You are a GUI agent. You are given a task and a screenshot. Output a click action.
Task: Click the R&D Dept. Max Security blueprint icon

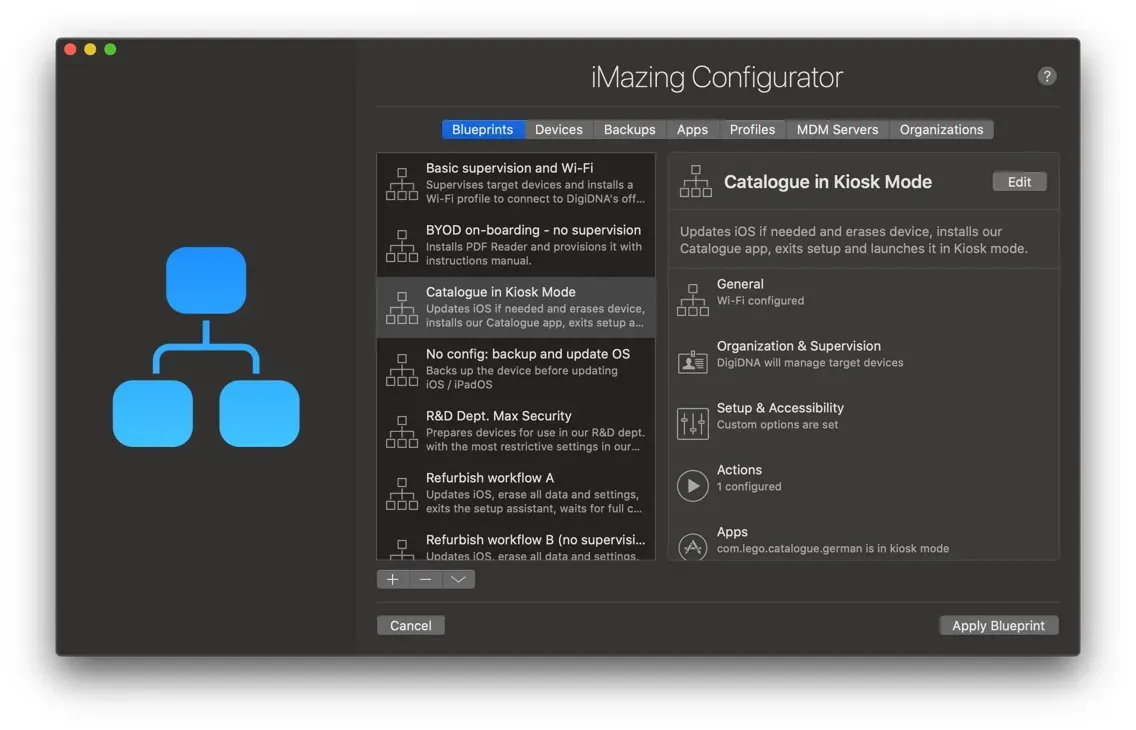[x=401, y=431]
